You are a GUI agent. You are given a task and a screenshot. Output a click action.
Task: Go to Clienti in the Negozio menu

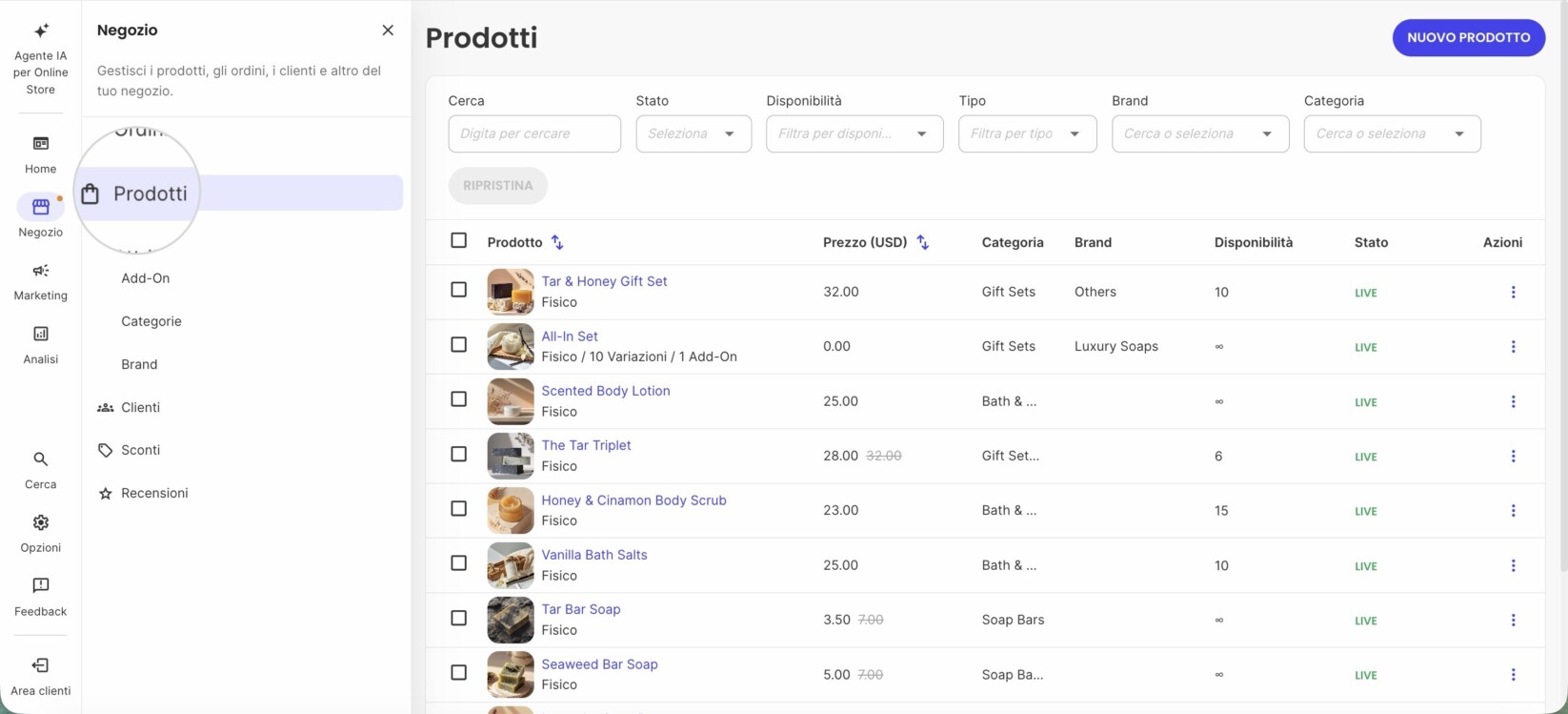[140, 407]
